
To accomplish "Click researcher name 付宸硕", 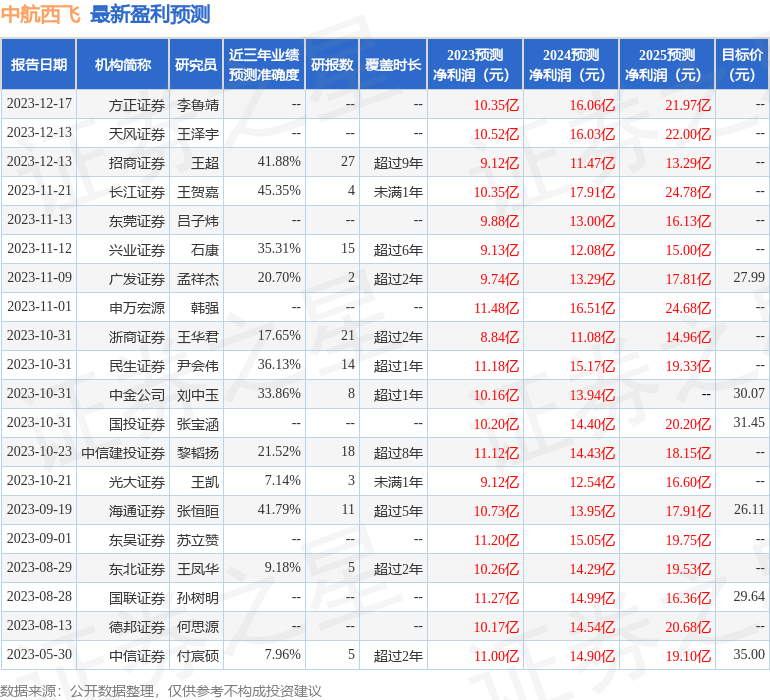I will 198,656.
